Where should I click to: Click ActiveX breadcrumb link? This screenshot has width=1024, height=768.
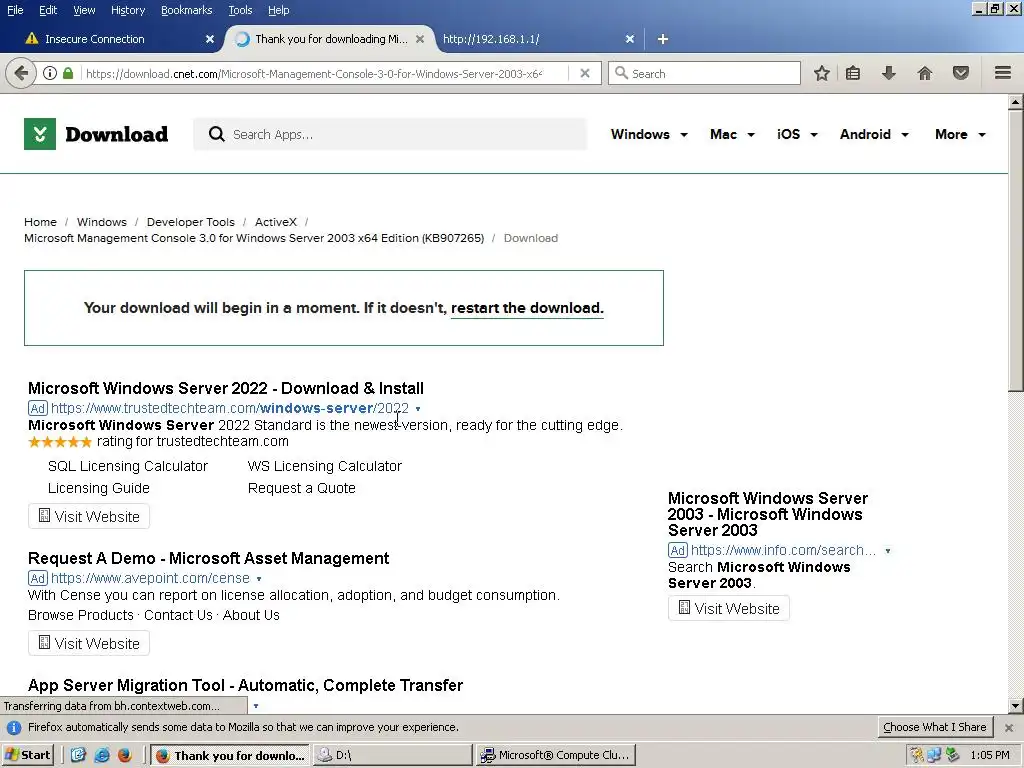[276, 222]
